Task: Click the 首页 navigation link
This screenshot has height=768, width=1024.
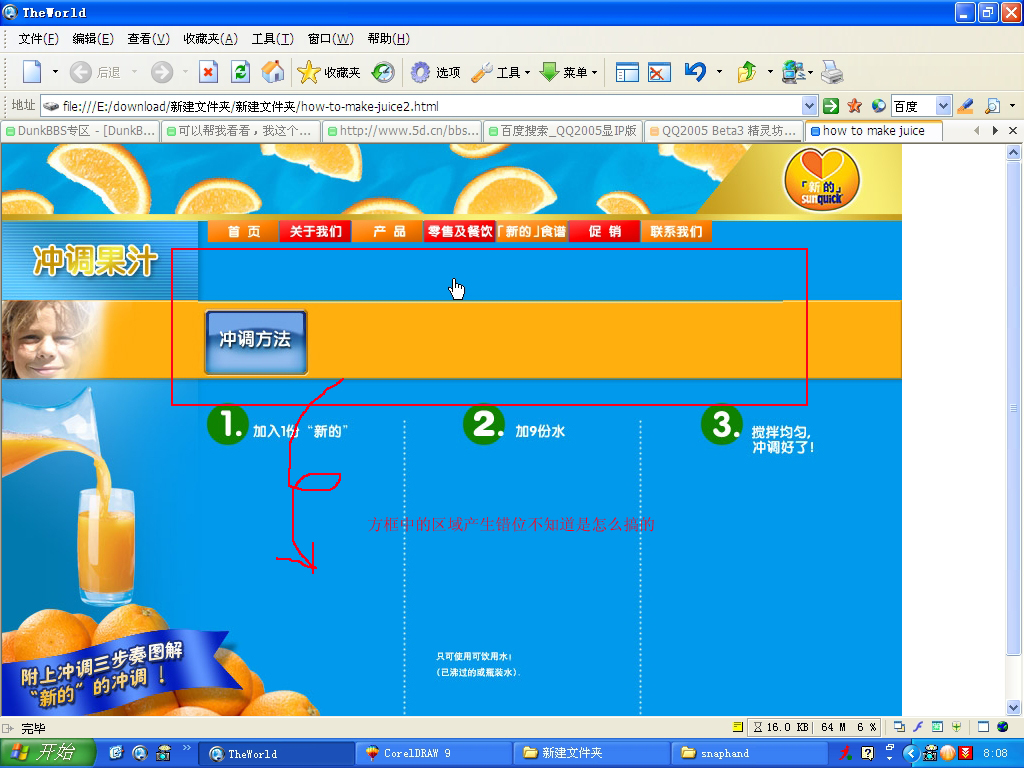Action: pos(244,231)
